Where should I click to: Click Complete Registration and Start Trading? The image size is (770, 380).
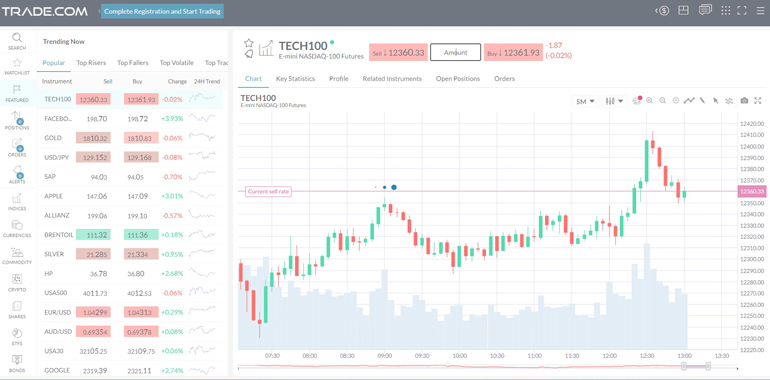pos(163,11)
